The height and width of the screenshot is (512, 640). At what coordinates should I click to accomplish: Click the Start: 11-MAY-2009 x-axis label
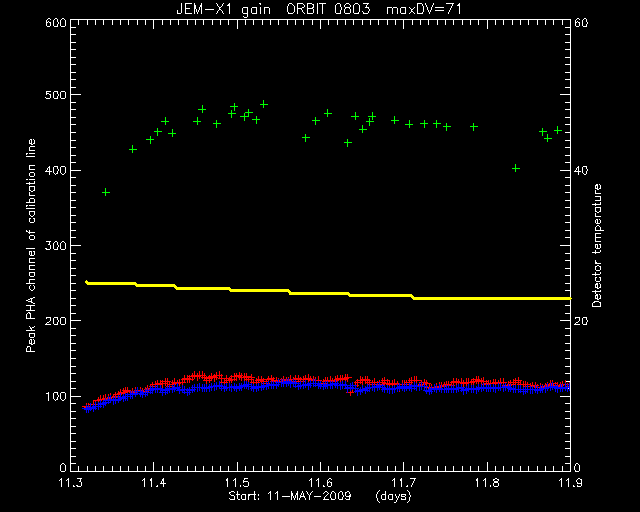(290, 496)
